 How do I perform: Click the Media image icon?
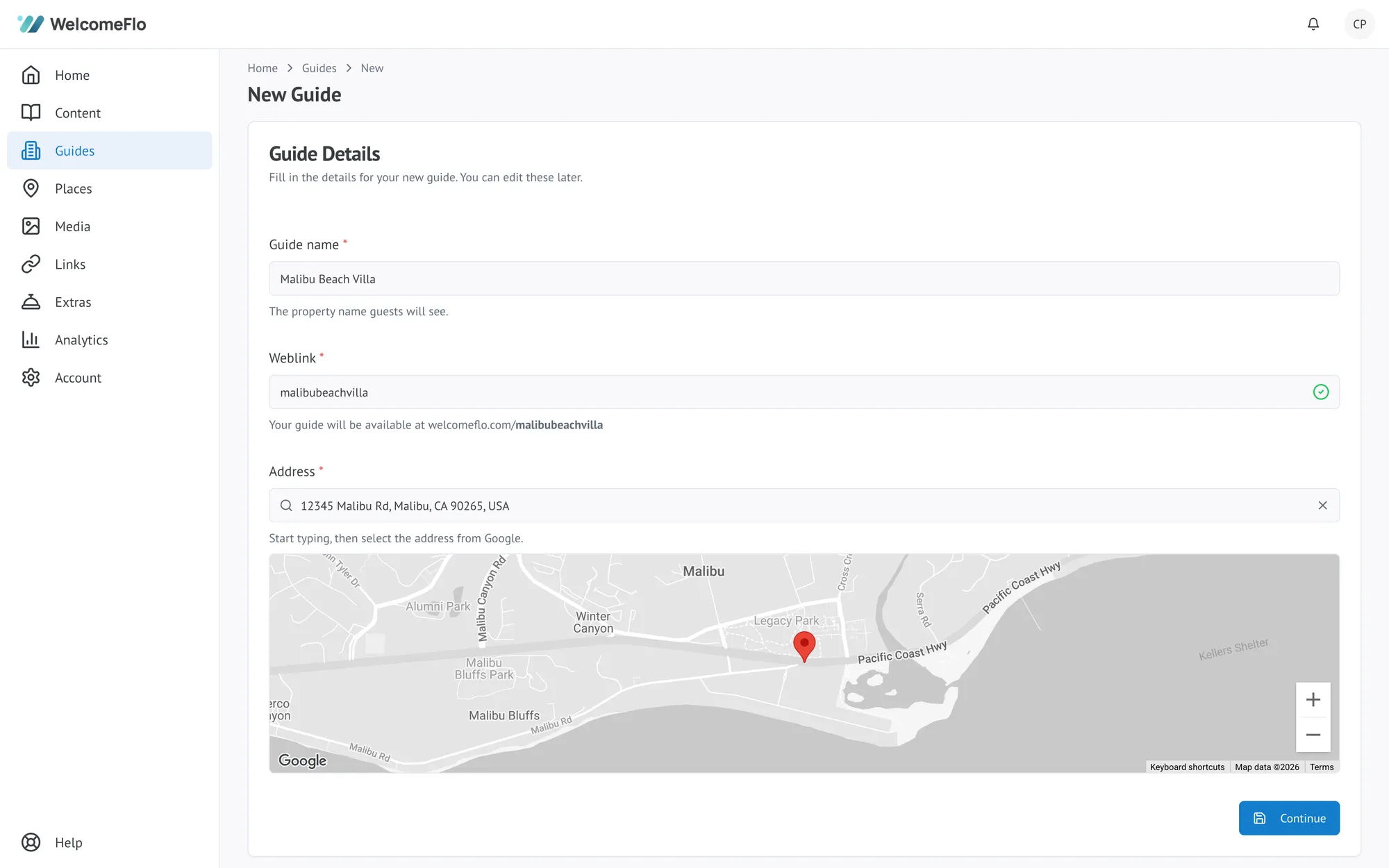click(31, 226)
